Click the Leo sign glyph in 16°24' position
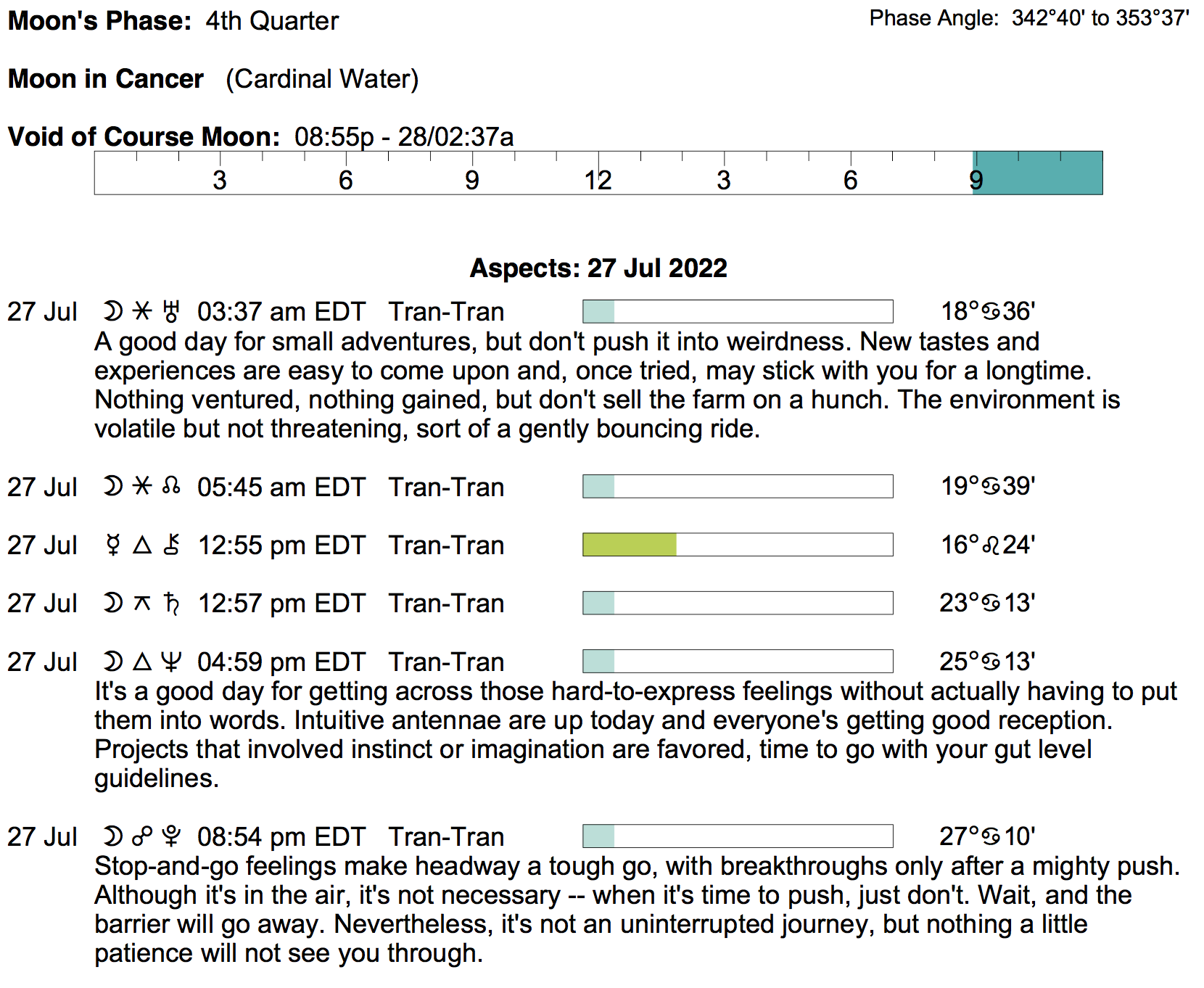 (x=991, y=545)
